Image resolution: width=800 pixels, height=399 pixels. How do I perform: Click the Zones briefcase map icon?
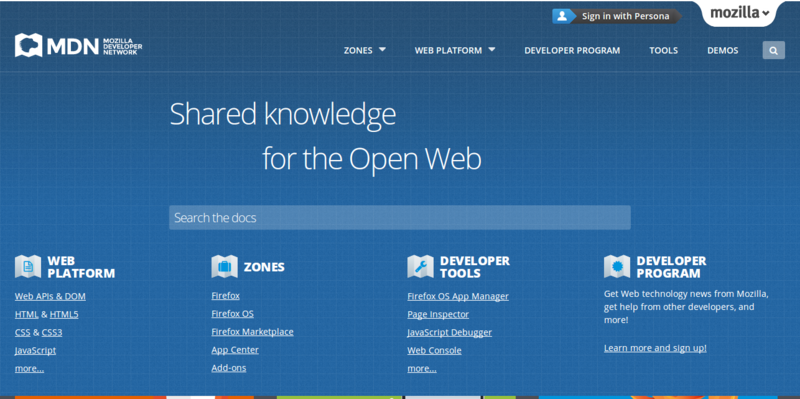coord(224,266)
